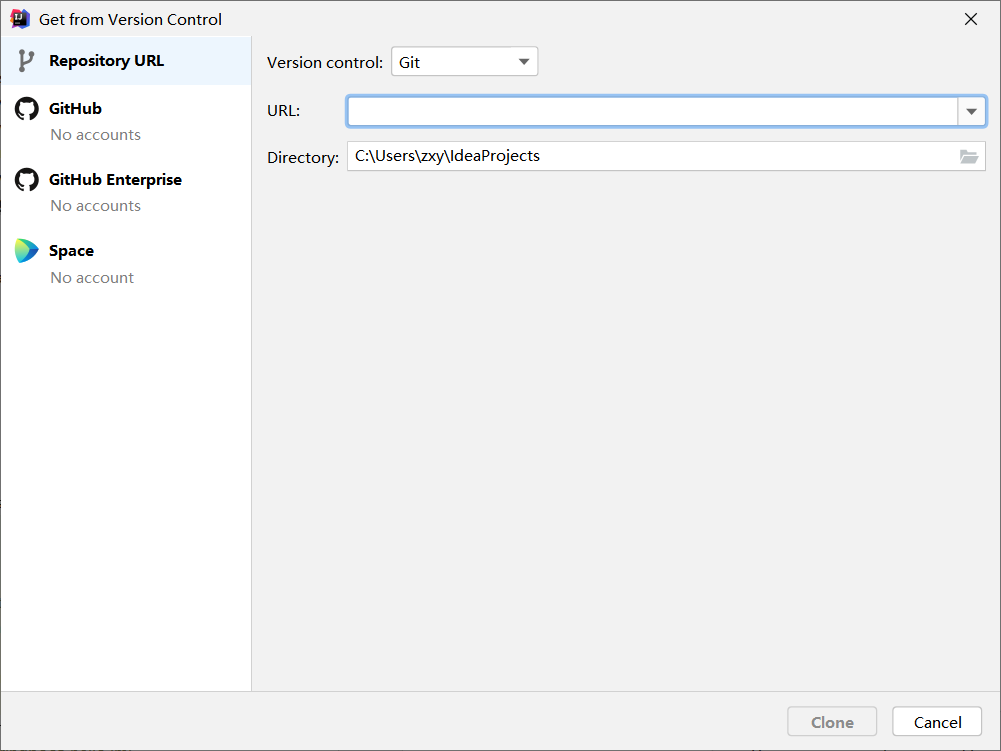Click the IntelliJ IDEA title bar icon
Viewport: 1001px width, 751px height.
(x=20, y=19)
